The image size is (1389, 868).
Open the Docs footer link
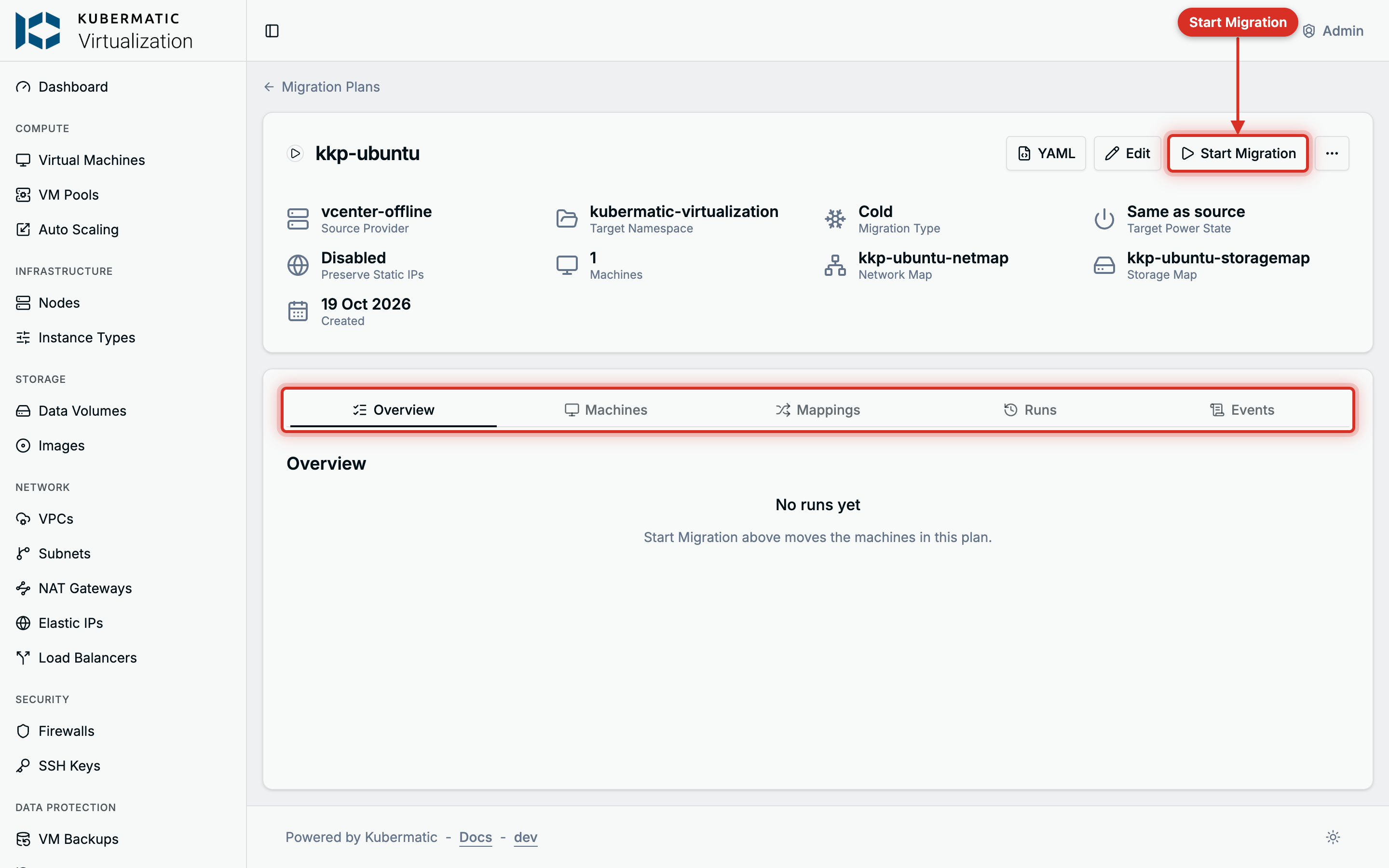click(x=475, y=837)
